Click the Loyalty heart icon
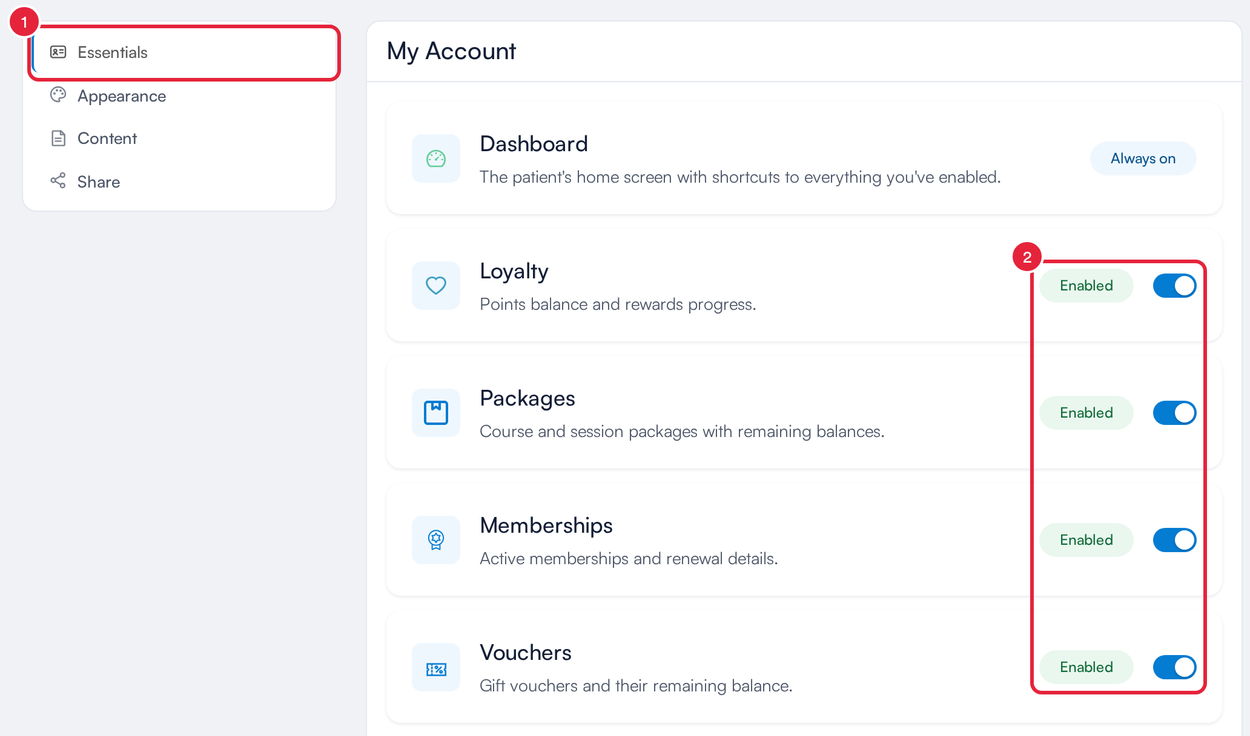The width and height of the screenshot is (1250, 736). 436,285
